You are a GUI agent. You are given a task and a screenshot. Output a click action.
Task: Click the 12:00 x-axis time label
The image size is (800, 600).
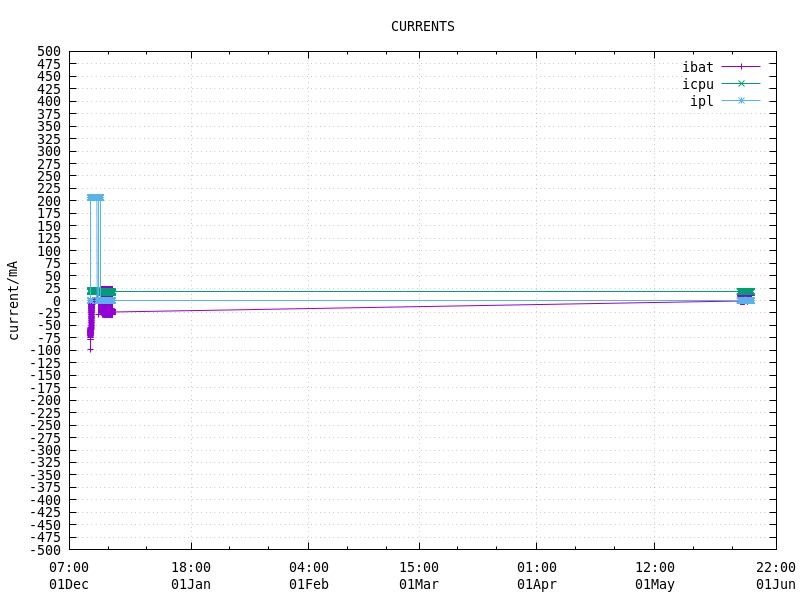(655, 567)
